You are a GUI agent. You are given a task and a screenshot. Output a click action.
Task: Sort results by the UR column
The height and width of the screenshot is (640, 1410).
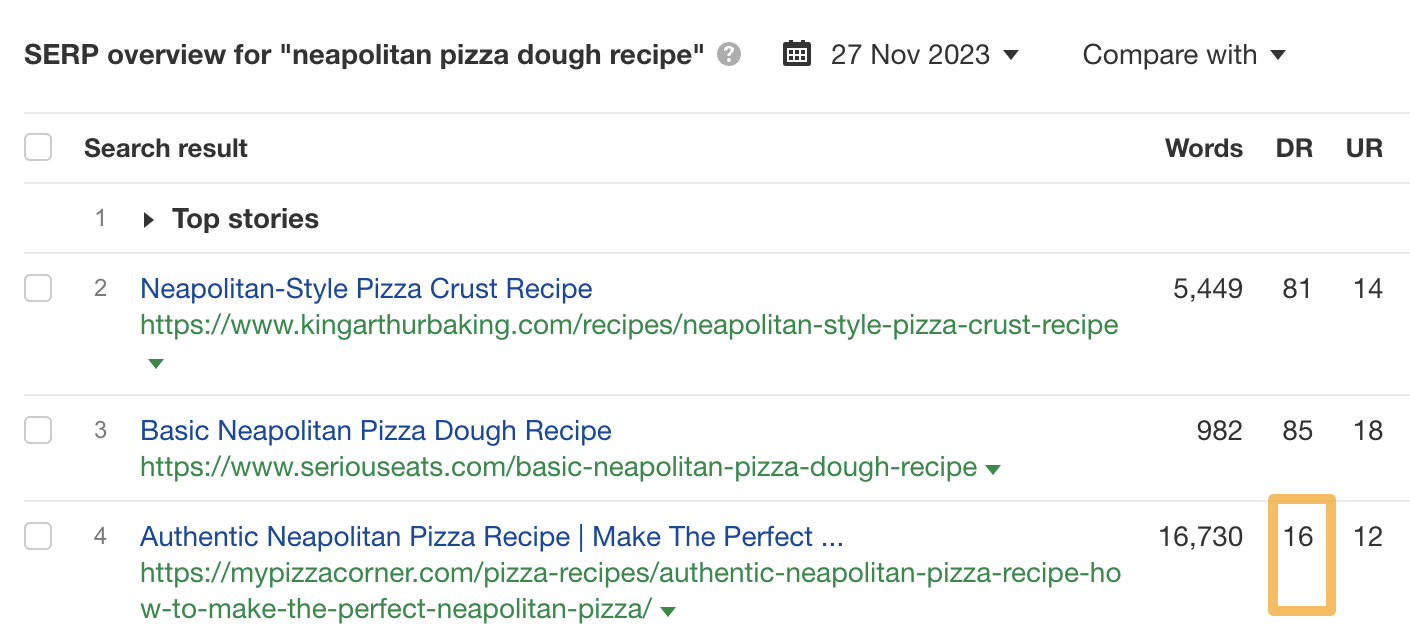point(1364,147)
